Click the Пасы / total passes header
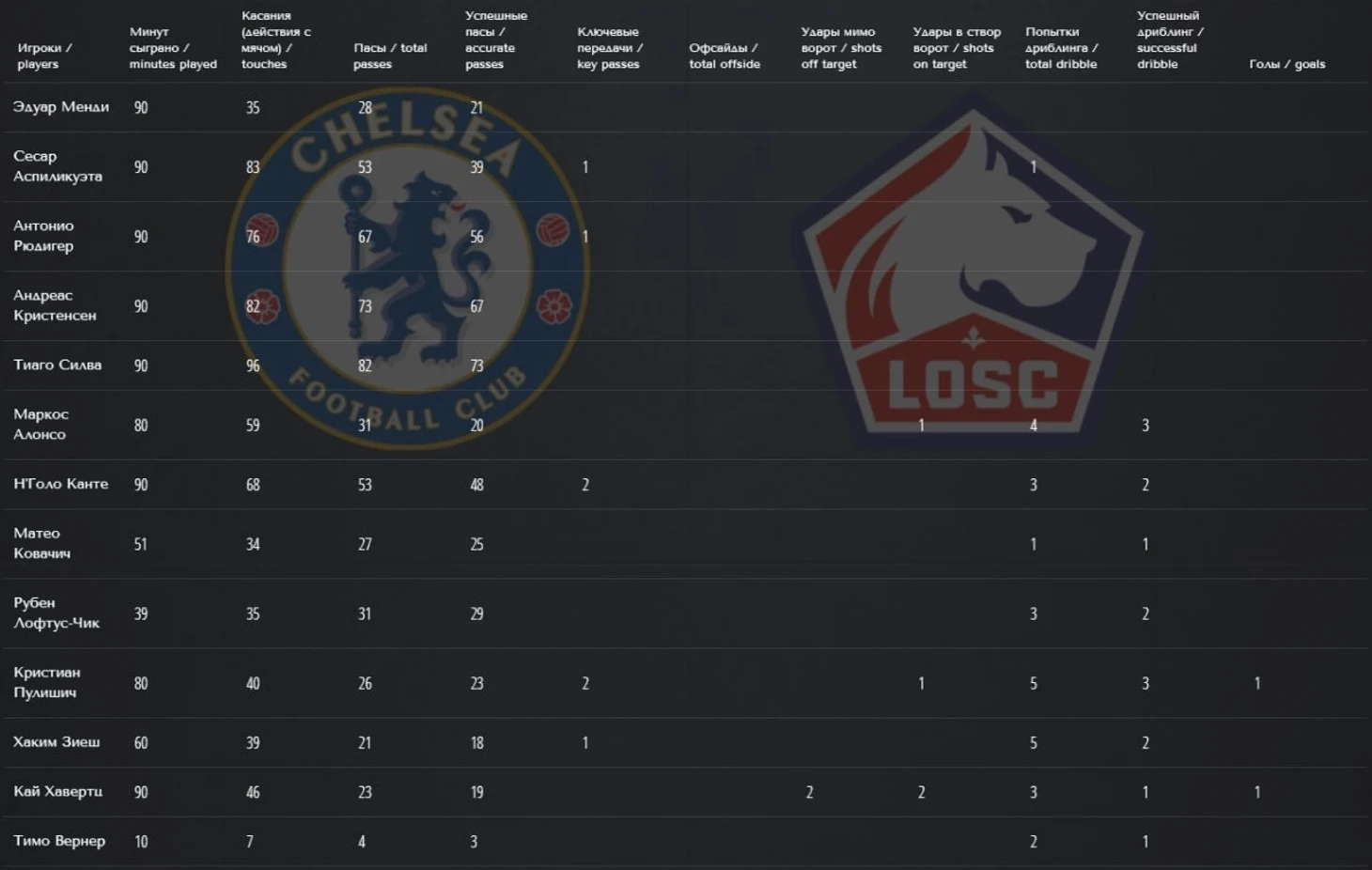 click(x=390, y=55)
